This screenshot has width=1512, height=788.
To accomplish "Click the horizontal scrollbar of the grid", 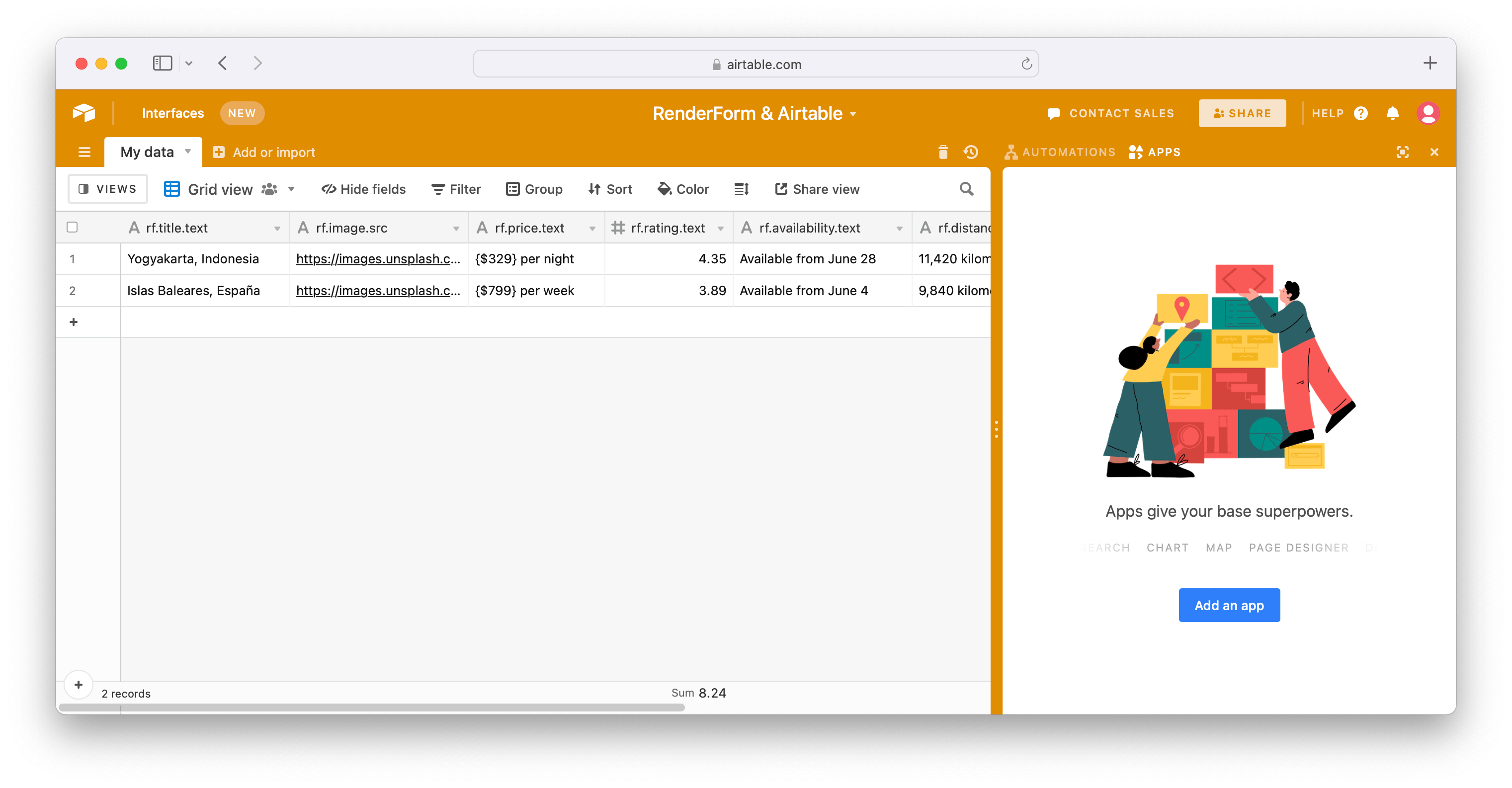I will (x=372, y=707).
